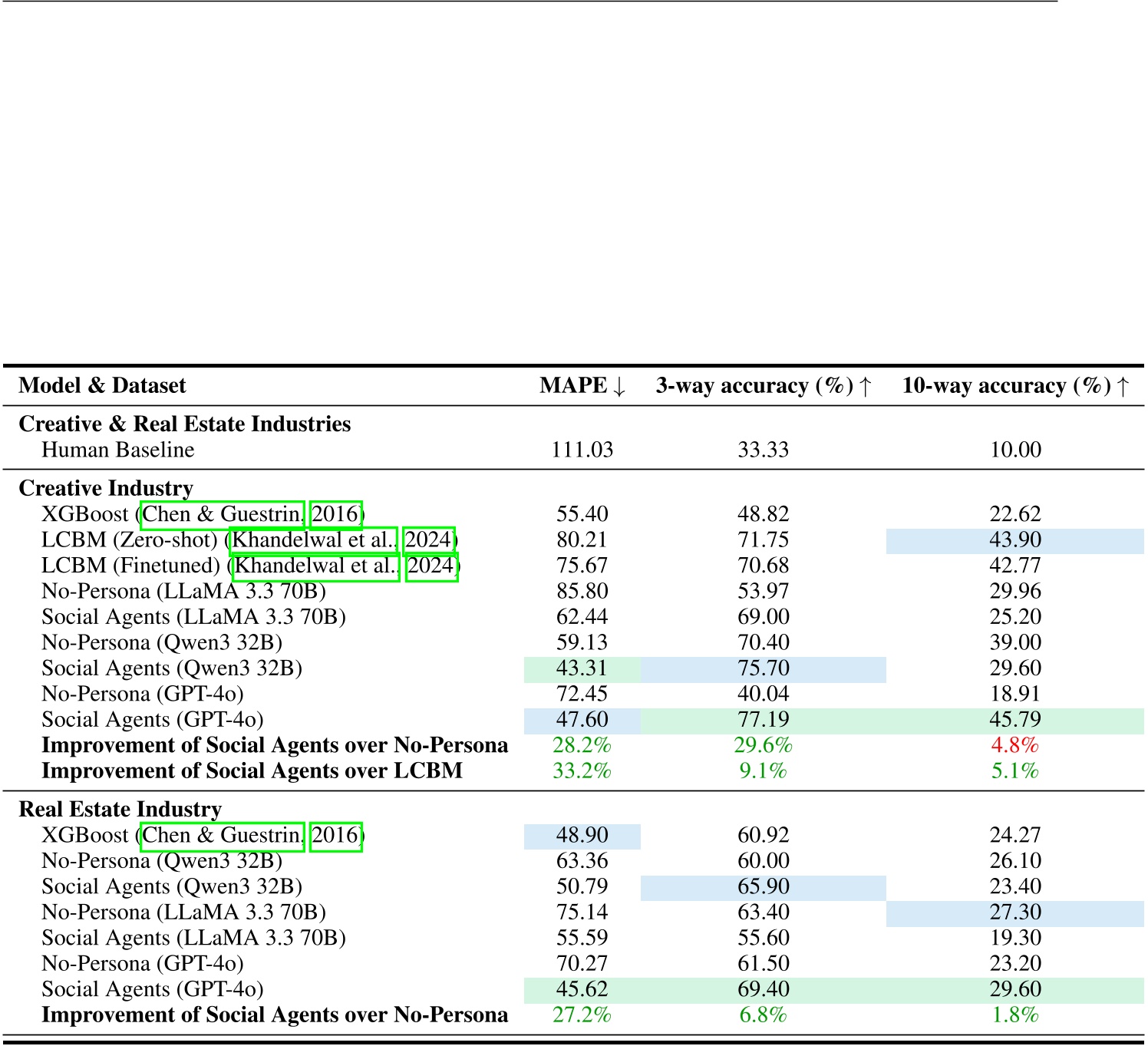The width and height of the screenshot is (1148, 1046).
Task: Click the highlighted 43.31 MAPE cell
Action: click(582, 668)
